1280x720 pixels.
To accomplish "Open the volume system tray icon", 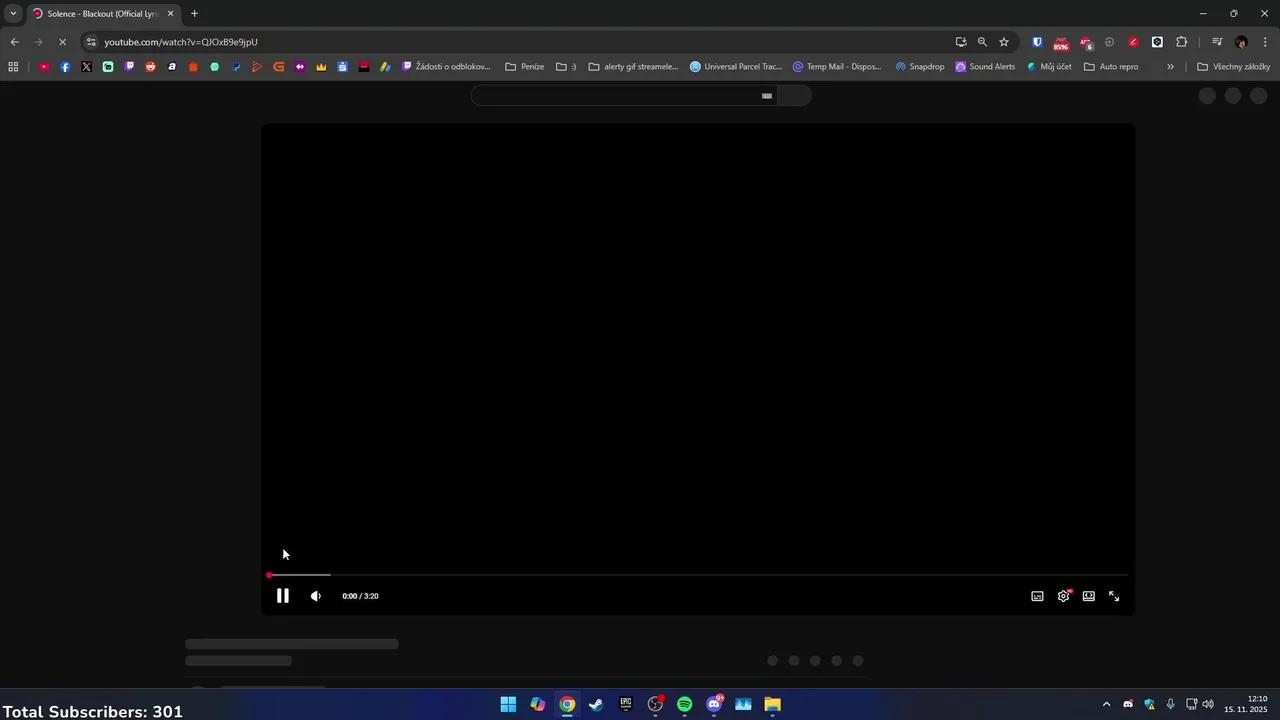I will (1208, 704).
